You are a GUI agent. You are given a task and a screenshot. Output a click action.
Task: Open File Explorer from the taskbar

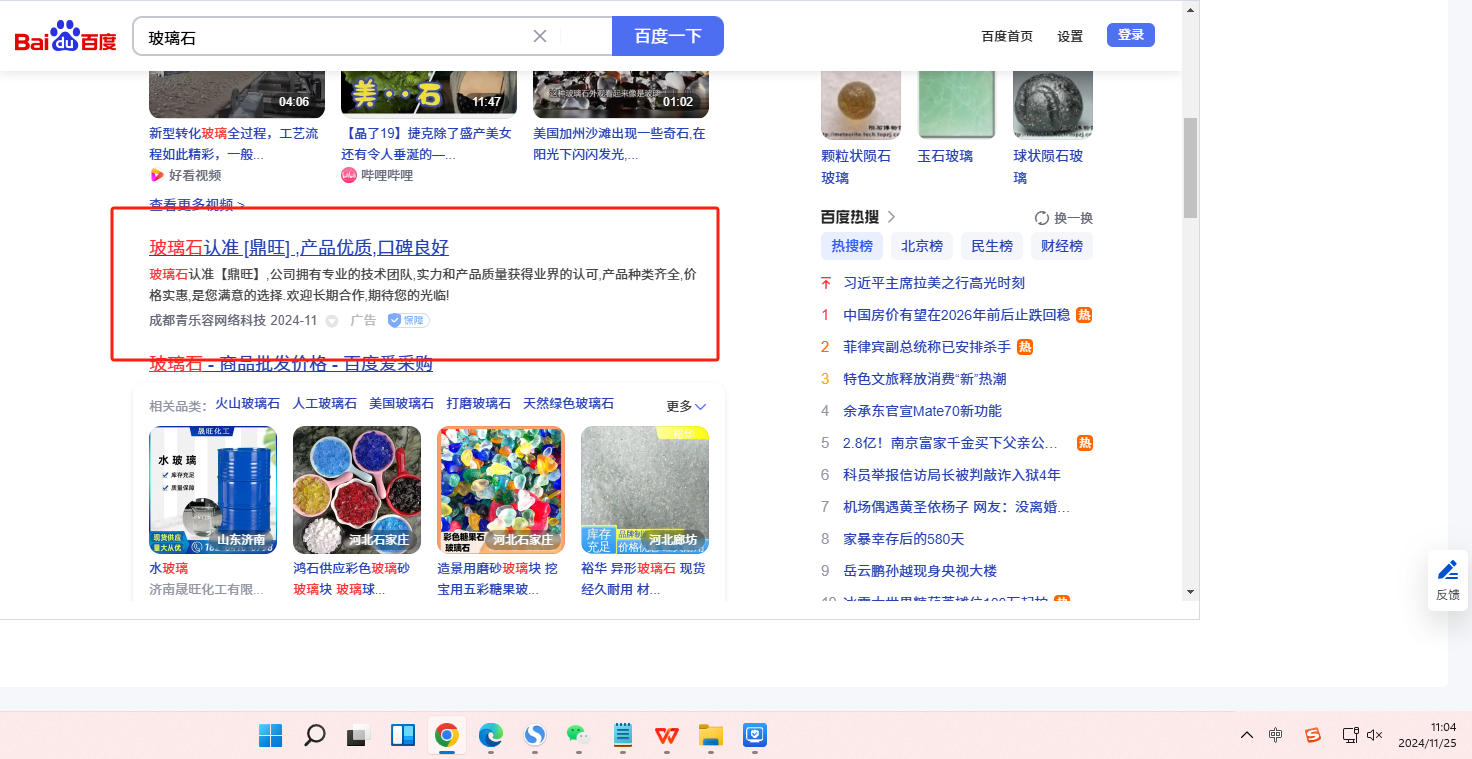point(710,736)
